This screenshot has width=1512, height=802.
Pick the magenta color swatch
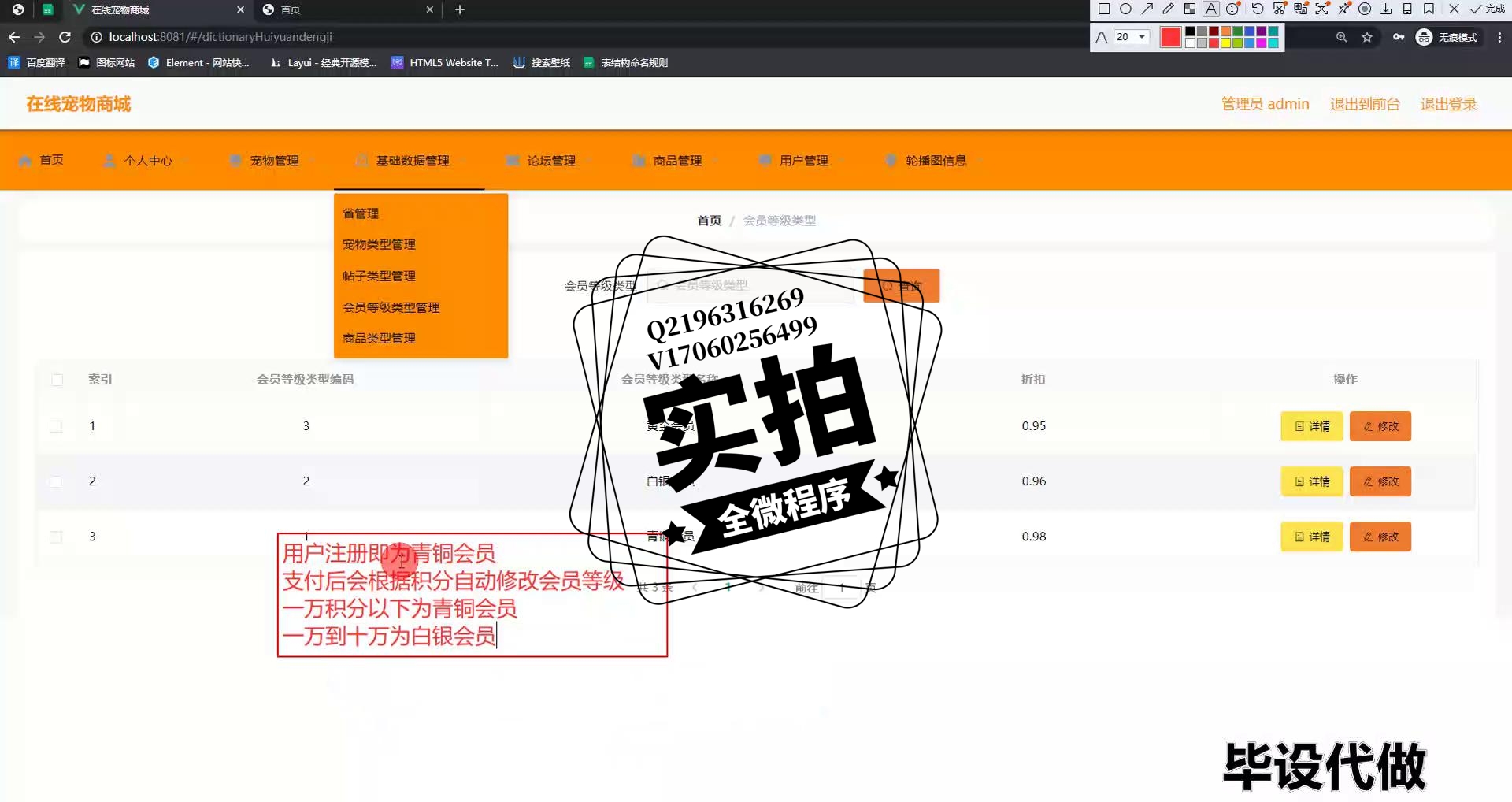click(x=1261, y=43)
